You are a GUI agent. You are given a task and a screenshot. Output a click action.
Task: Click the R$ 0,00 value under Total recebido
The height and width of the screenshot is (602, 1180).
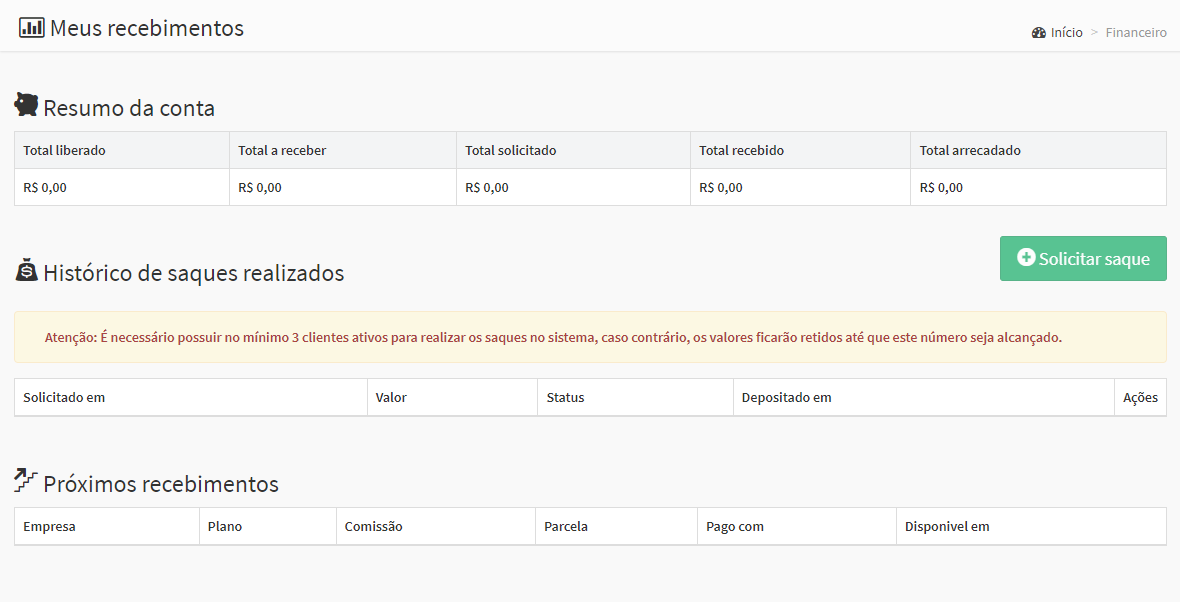[x=721, y=188]
